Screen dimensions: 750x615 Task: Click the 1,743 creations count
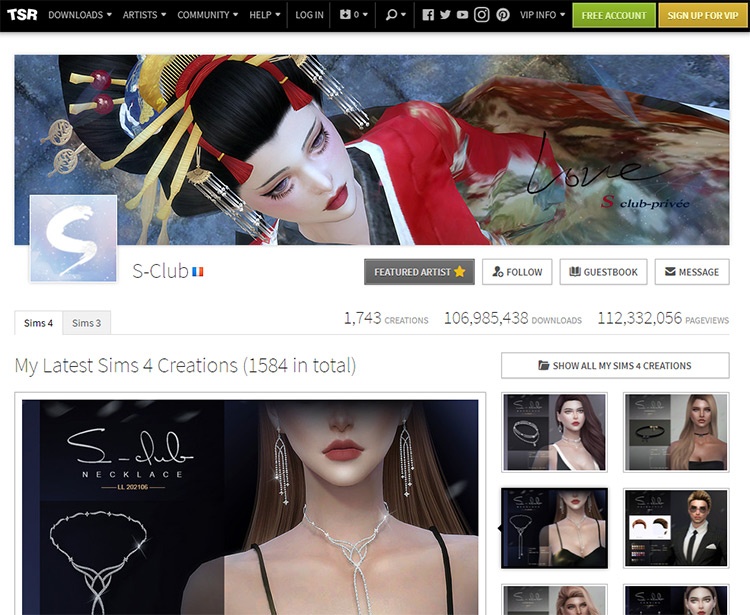click(386, 318)
